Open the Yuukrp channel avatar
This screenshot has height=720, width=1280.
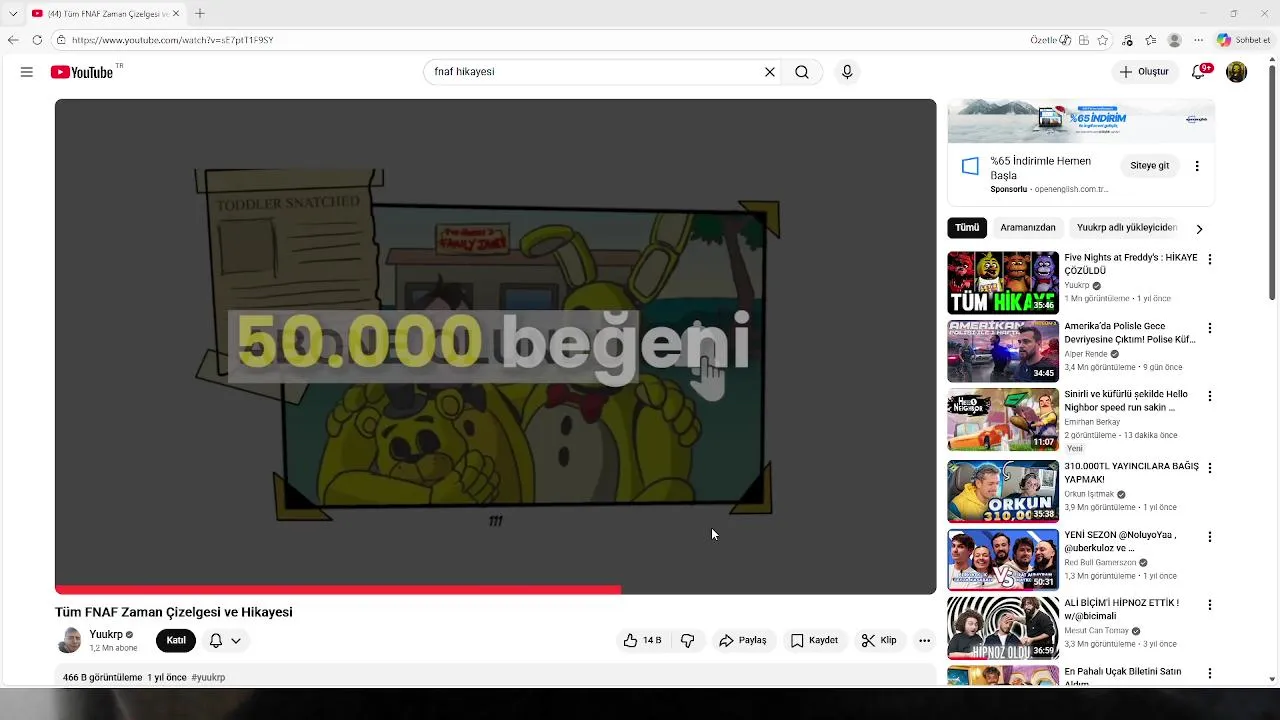click(69, 641)
